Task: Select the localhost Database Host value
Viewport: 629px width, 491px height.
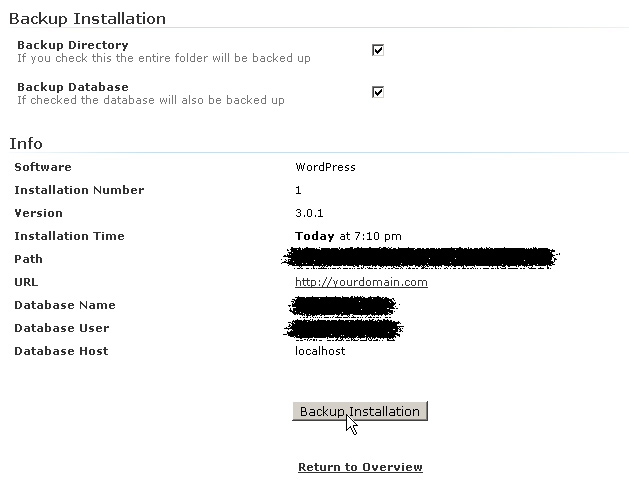Action: click(319, 351)
